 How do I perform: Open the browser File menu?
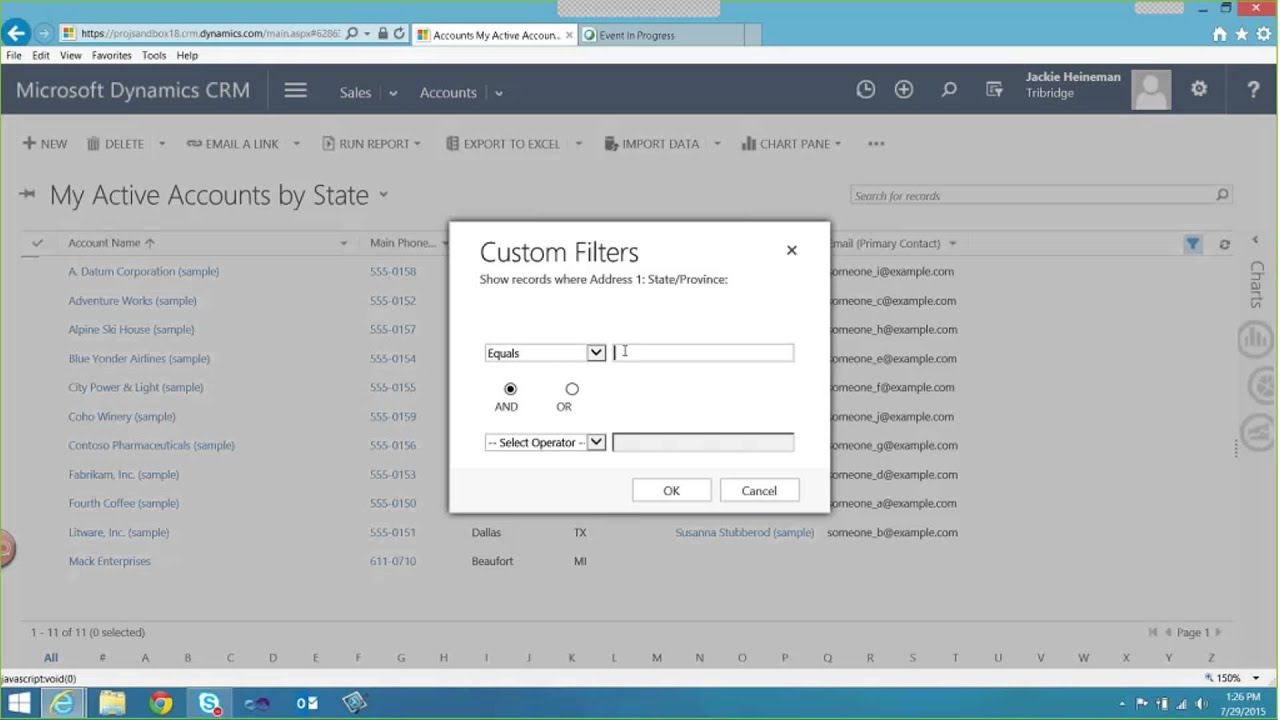pos(14,56)
